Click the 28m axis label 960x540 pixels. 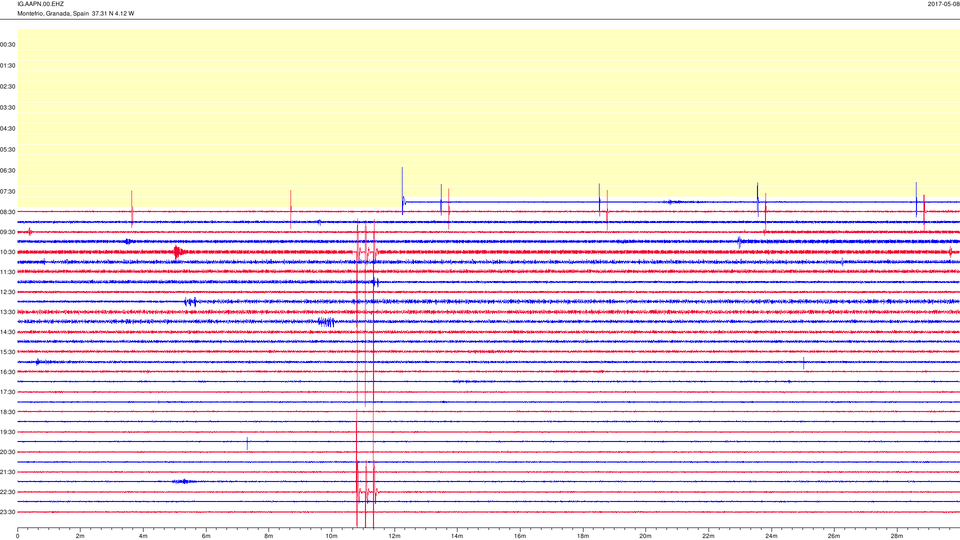pyautogui.click(x=896, y=536)
